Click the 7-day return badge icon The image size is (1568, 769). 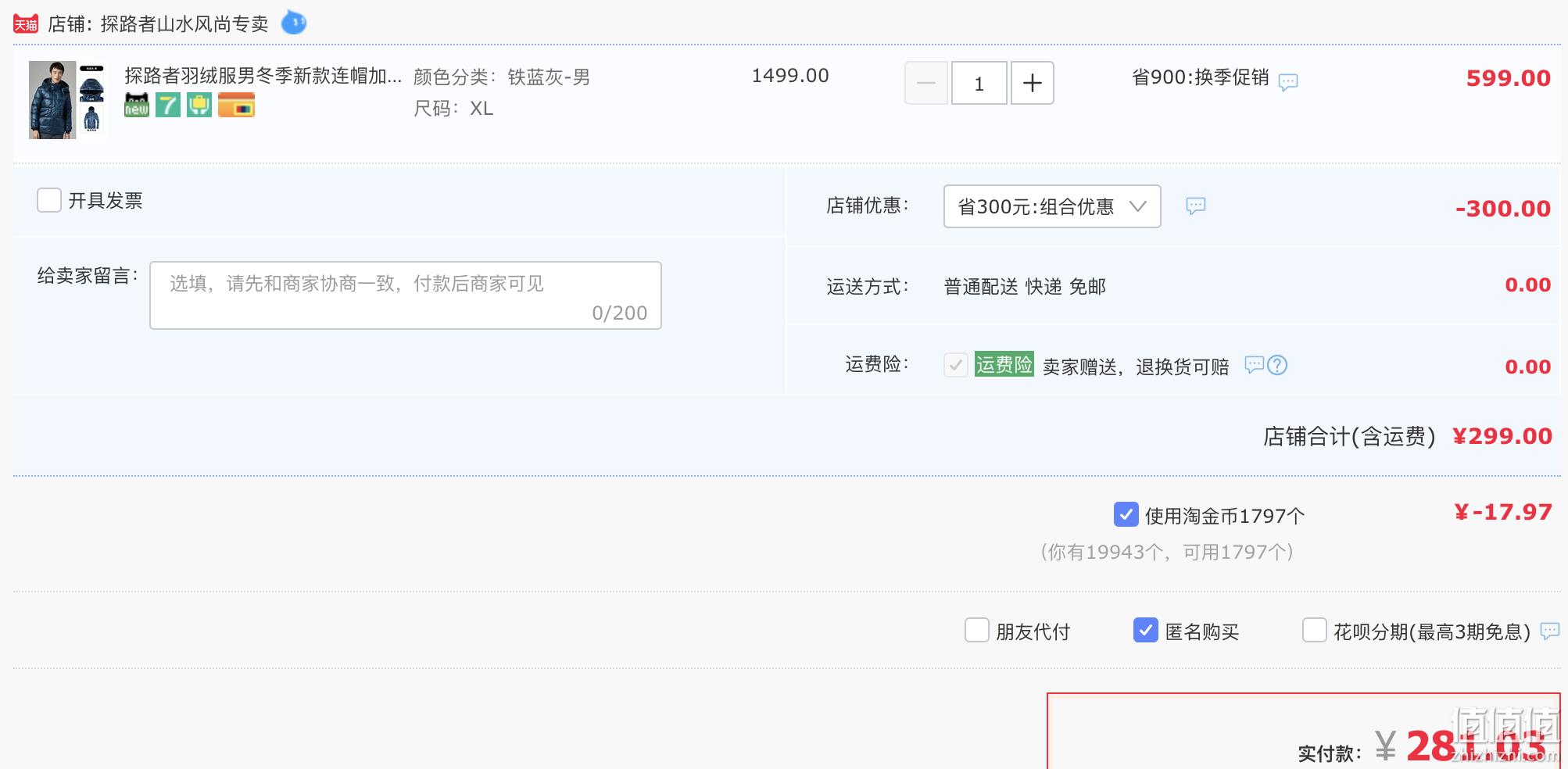pos(168,105)
